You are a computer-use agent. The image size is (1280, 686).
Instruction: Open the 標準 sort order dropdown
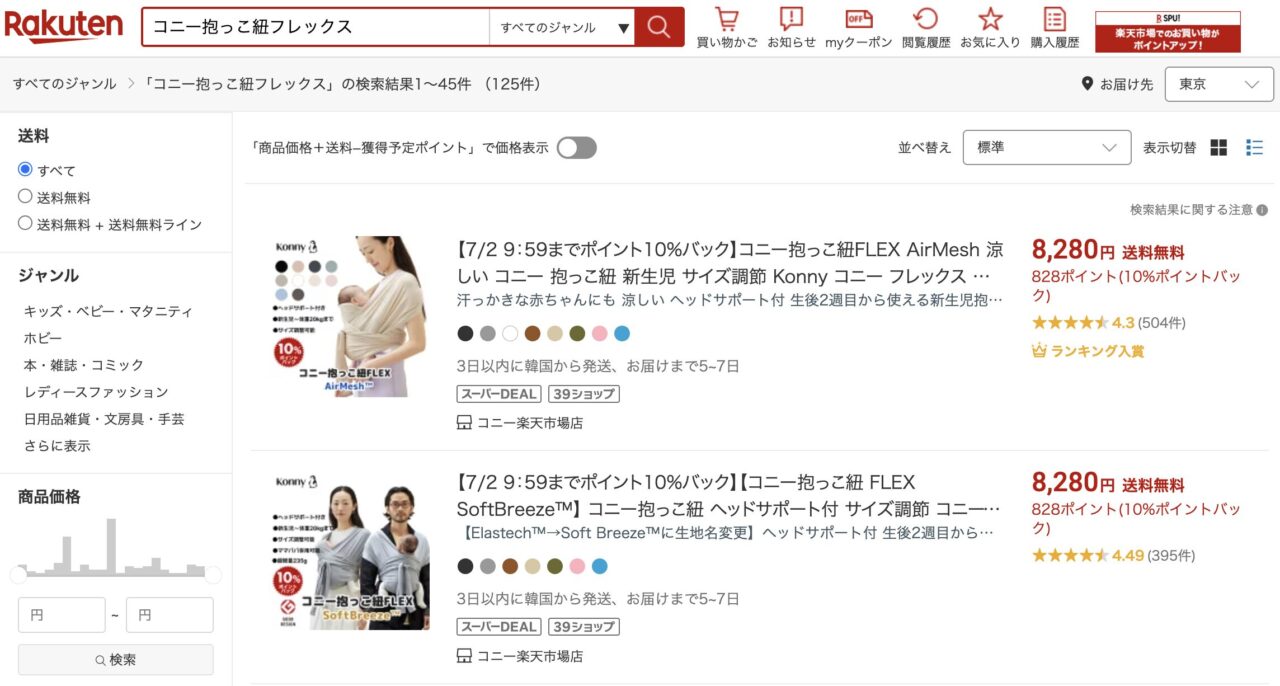[x=1047, y=147]
